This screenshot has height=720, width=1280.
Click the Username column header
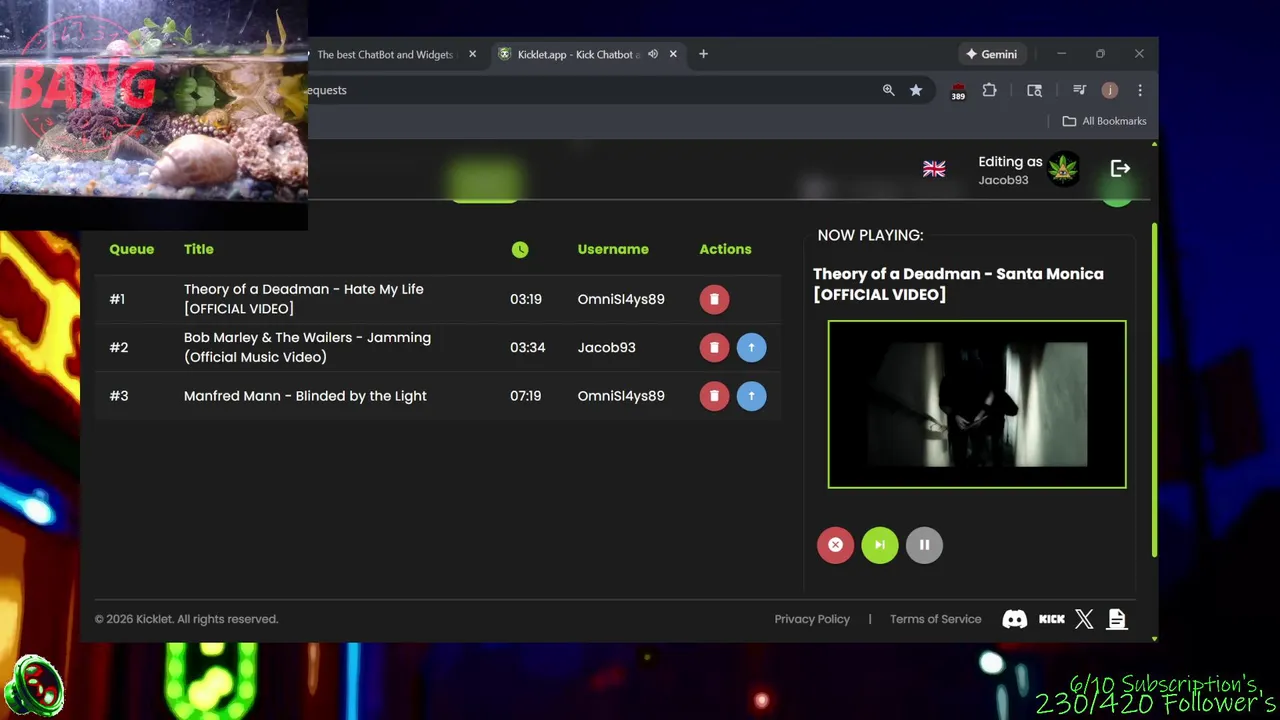coord(613,250)
